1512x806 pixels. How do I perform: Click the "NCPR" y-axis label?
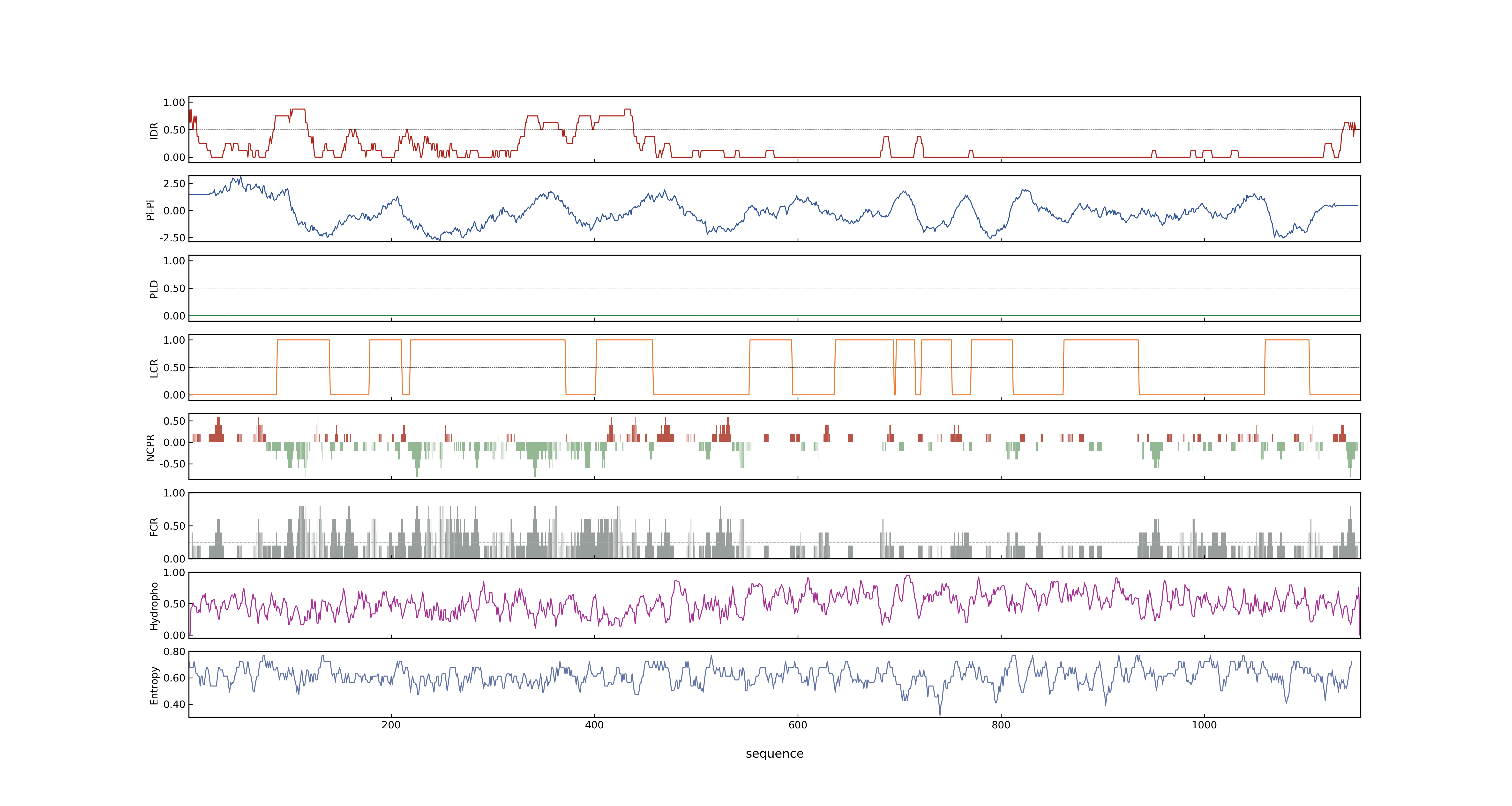click(x=150, y=448)
